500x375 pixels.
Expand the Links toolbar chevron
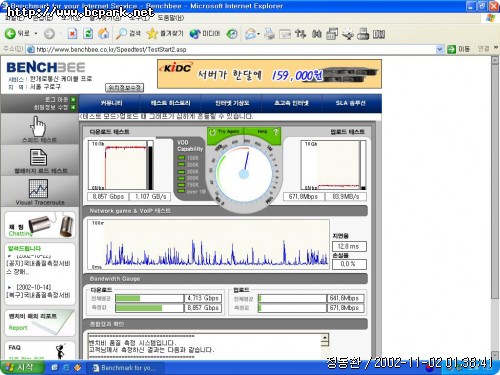496,48
